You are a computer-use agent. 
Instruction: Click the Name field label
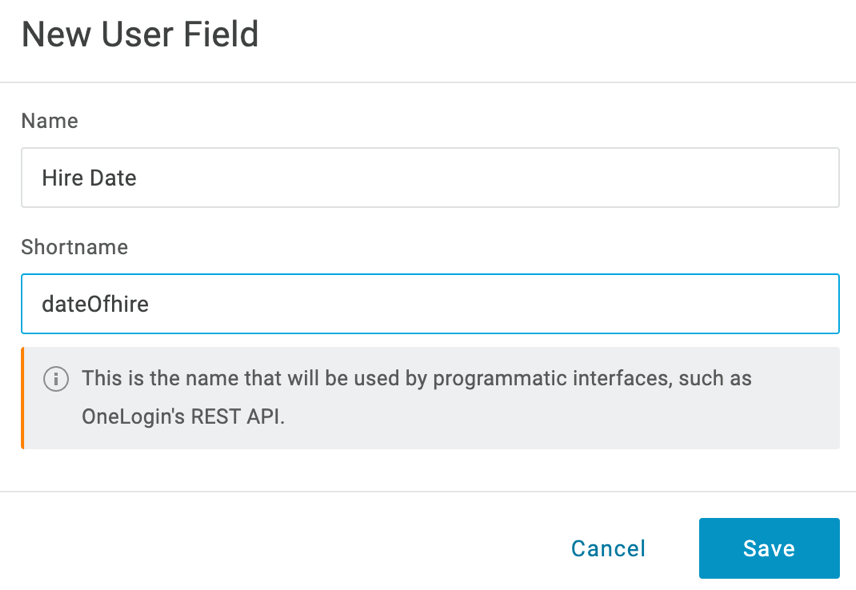coord(50,121)
